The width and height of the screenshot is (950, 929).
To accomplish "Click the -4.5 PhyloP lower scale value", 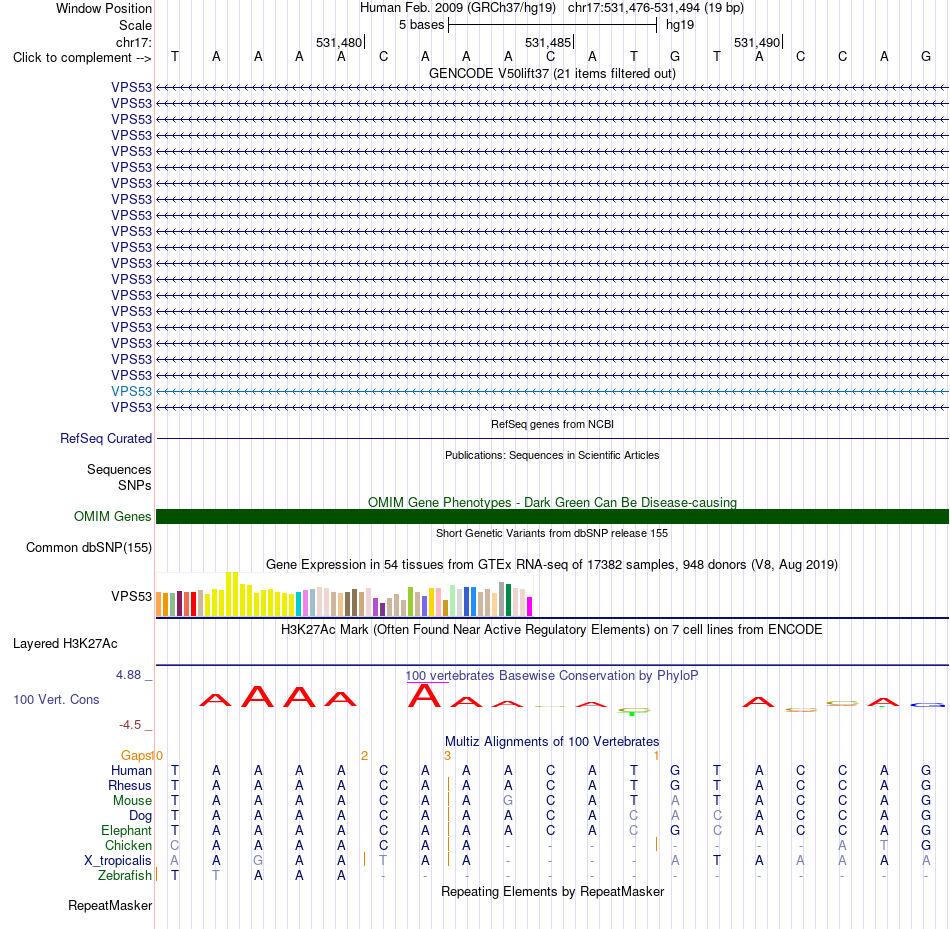I will [130, 724].
